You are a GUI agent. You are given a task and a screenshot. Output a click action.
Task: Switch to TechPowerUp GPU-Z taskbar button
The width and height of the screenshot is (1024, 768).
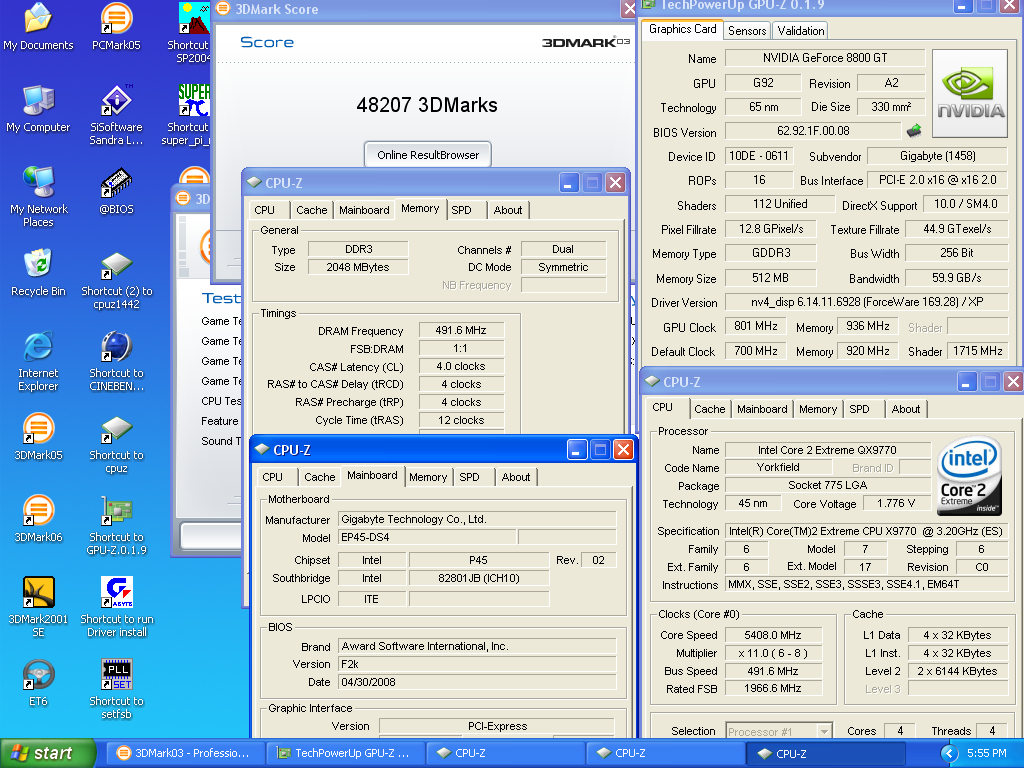[345, 753]
